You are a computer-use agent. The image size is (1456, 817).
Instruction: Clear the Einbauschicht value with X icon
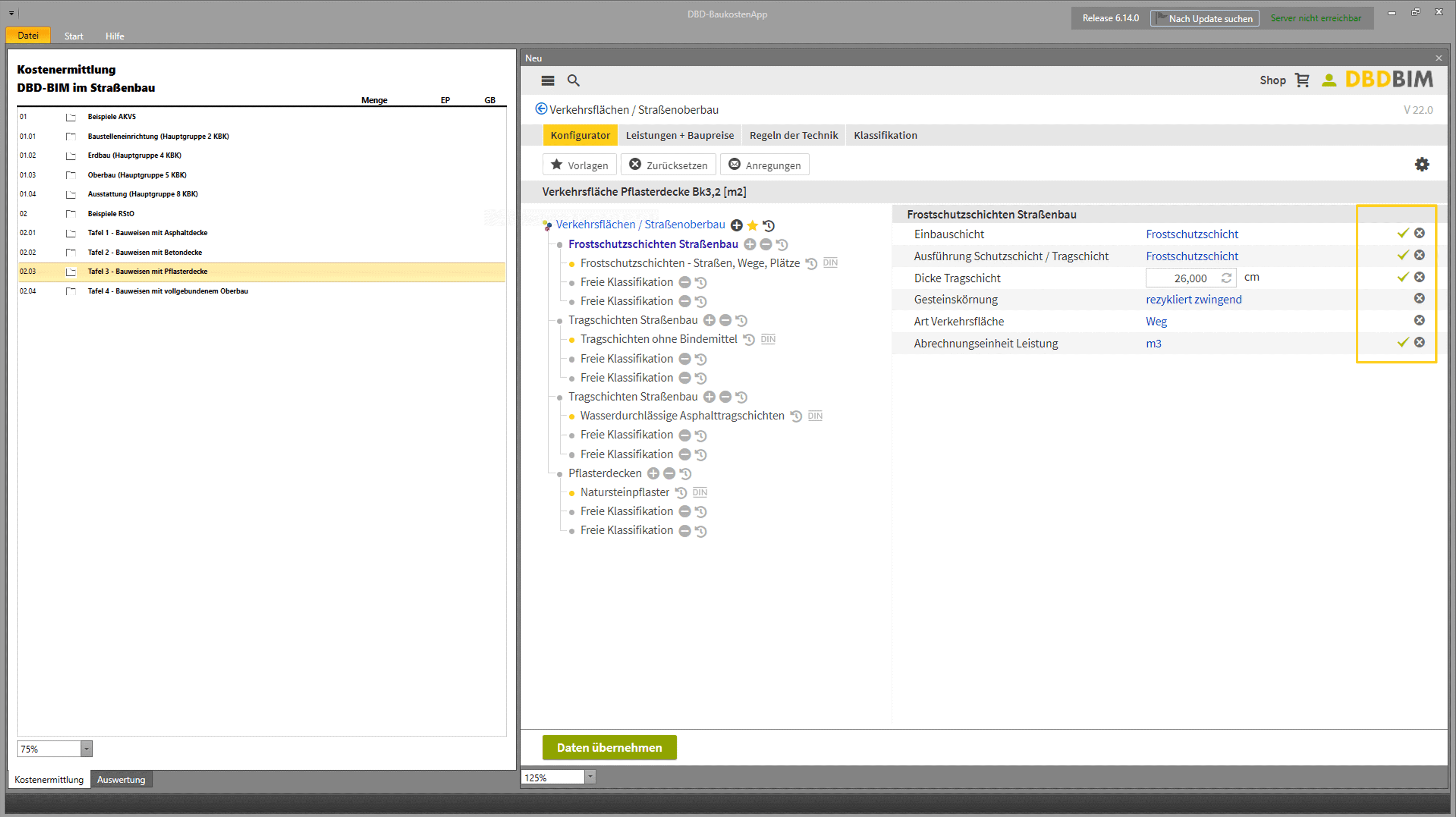(x=1419, y=233)
